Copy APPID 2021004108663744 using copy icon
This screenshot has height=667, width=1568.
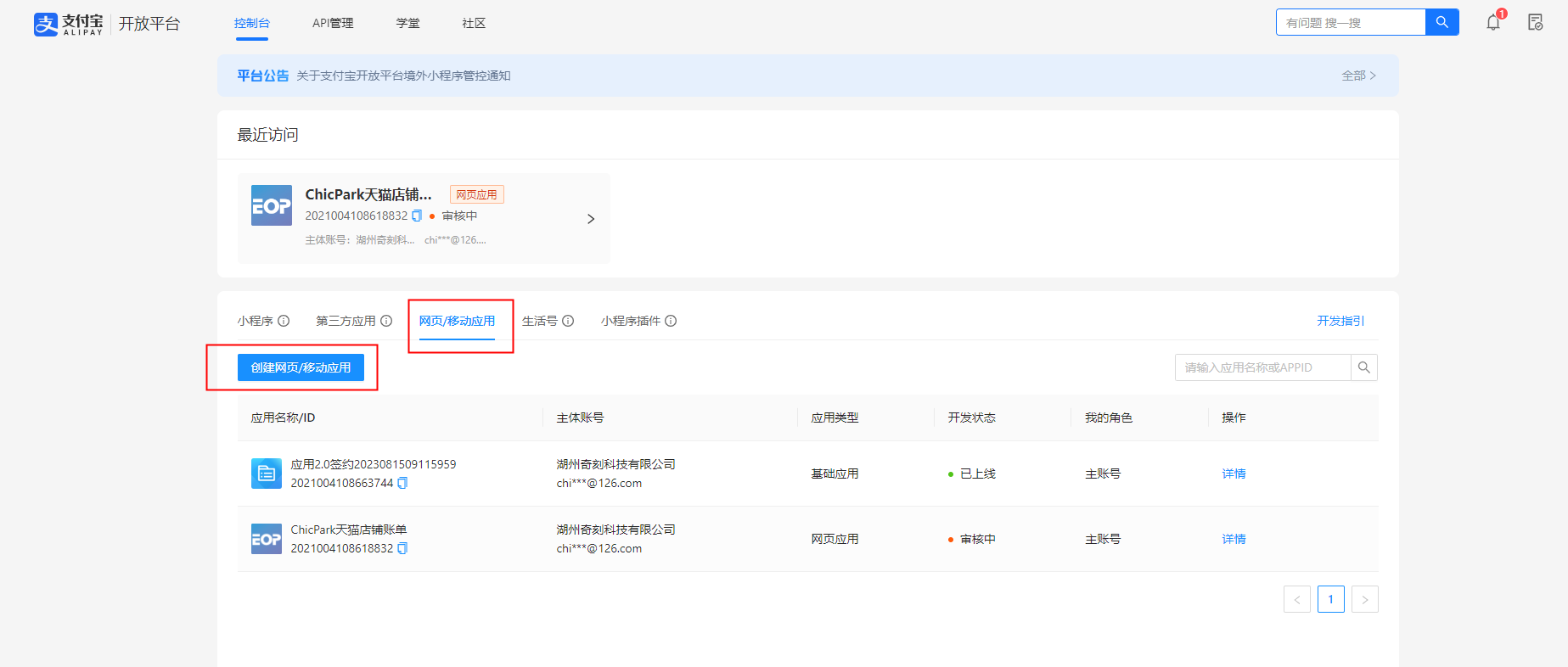[x=402, y=483]
